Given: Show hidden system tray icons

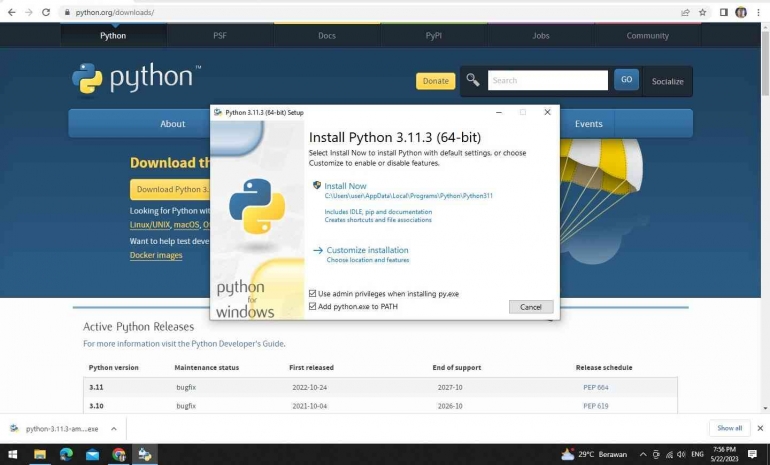Looking at the screenshot, I should (642, 455).
